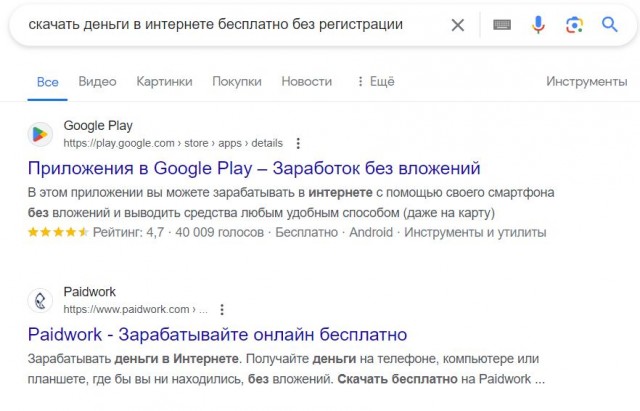Submit search with the magnifying glass icon
640x411 pixels.
pos(609,25)
